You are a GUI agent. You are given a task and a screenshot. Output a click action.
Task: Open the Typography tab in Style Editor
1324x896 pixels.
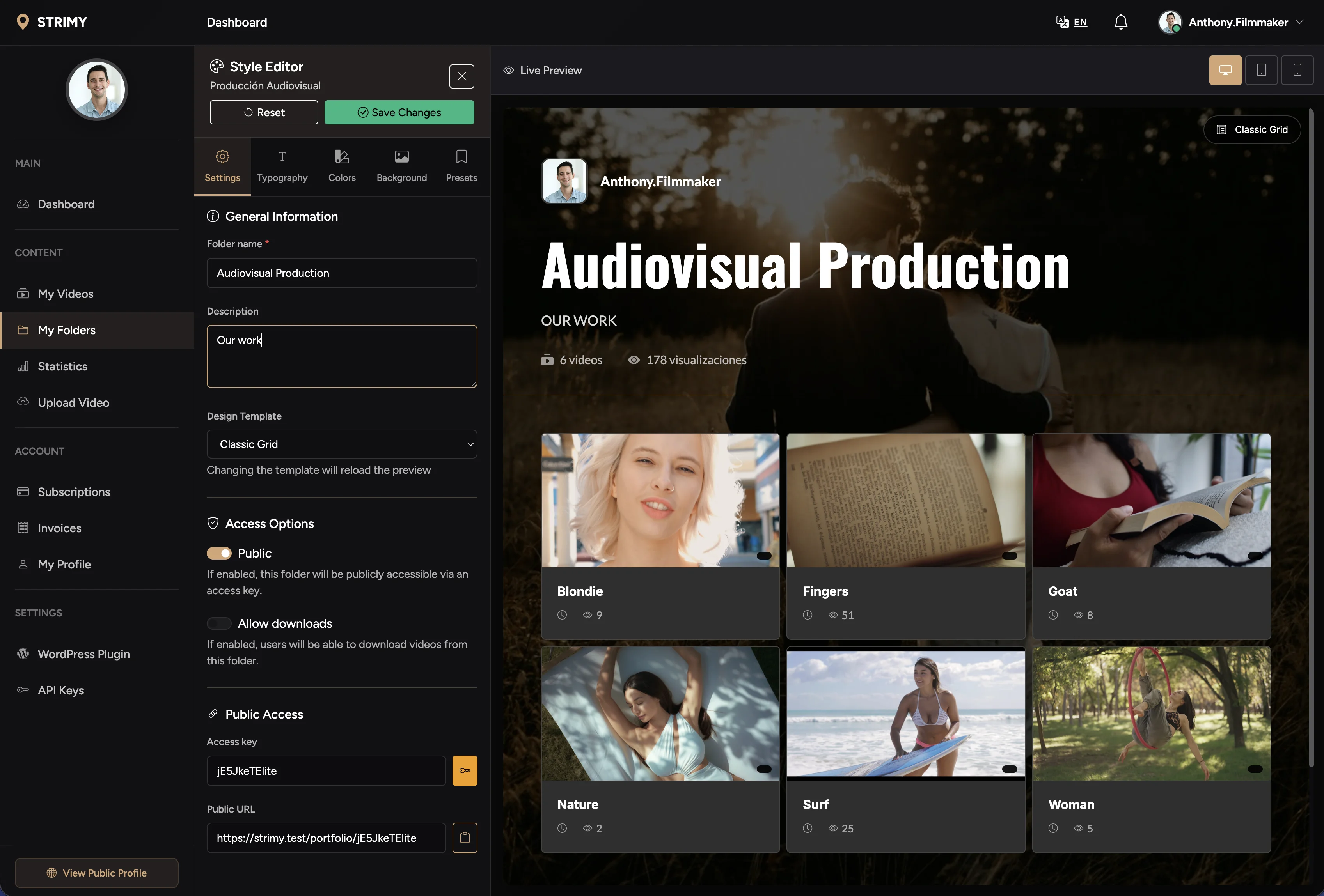coord(282,165)
